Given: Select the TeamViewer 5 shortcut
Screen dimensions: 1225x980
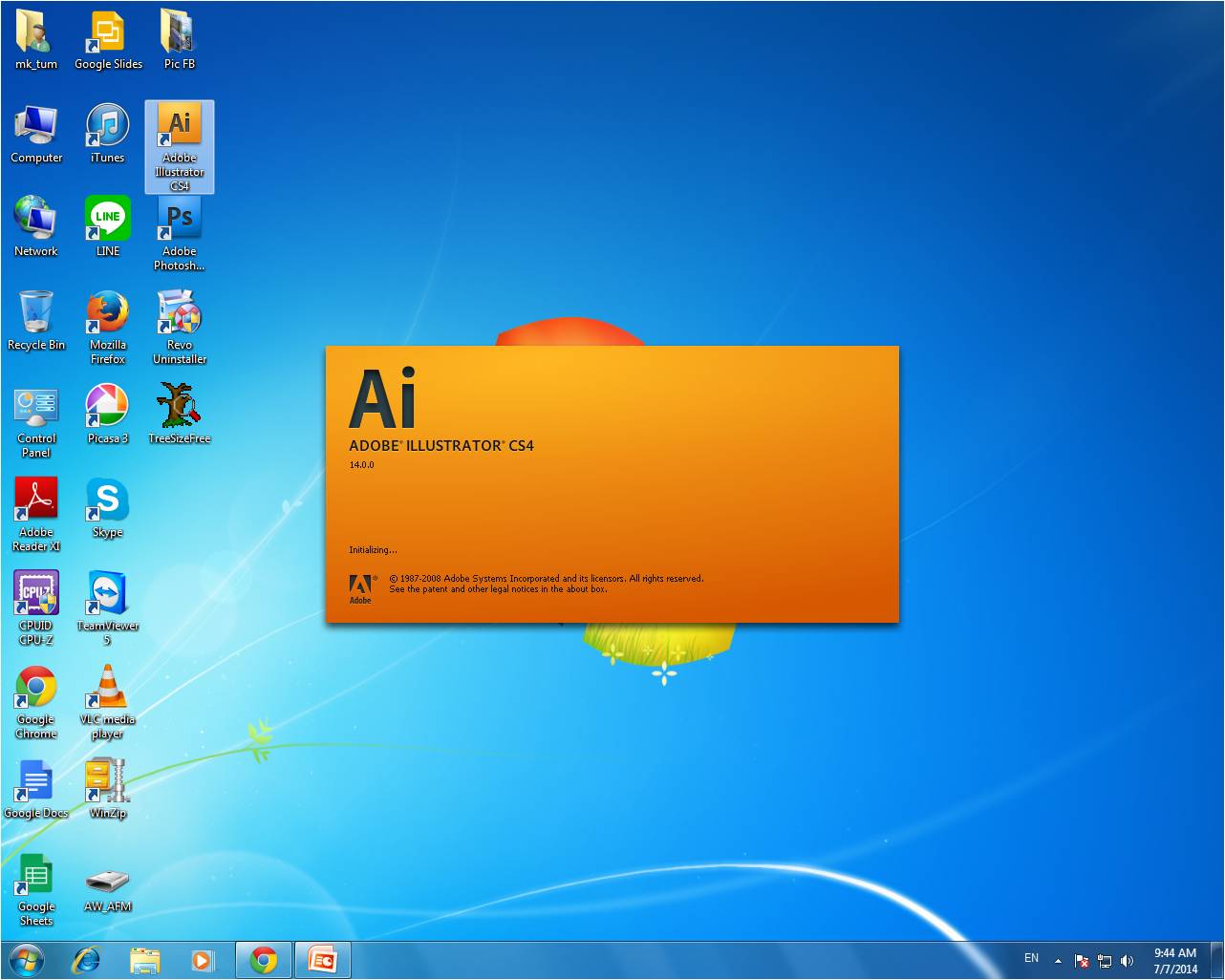Looking at the screenshot, I should point(108,608).
